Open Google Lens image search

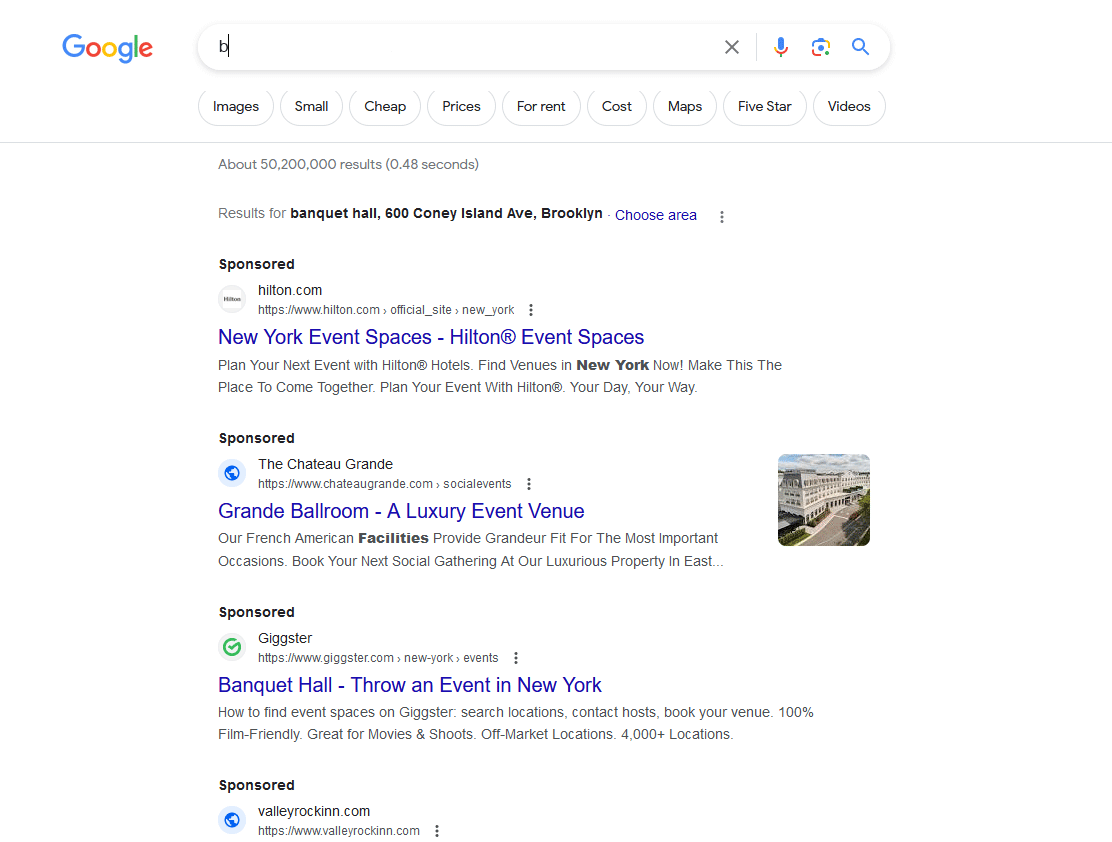click(x=821, y=47)
